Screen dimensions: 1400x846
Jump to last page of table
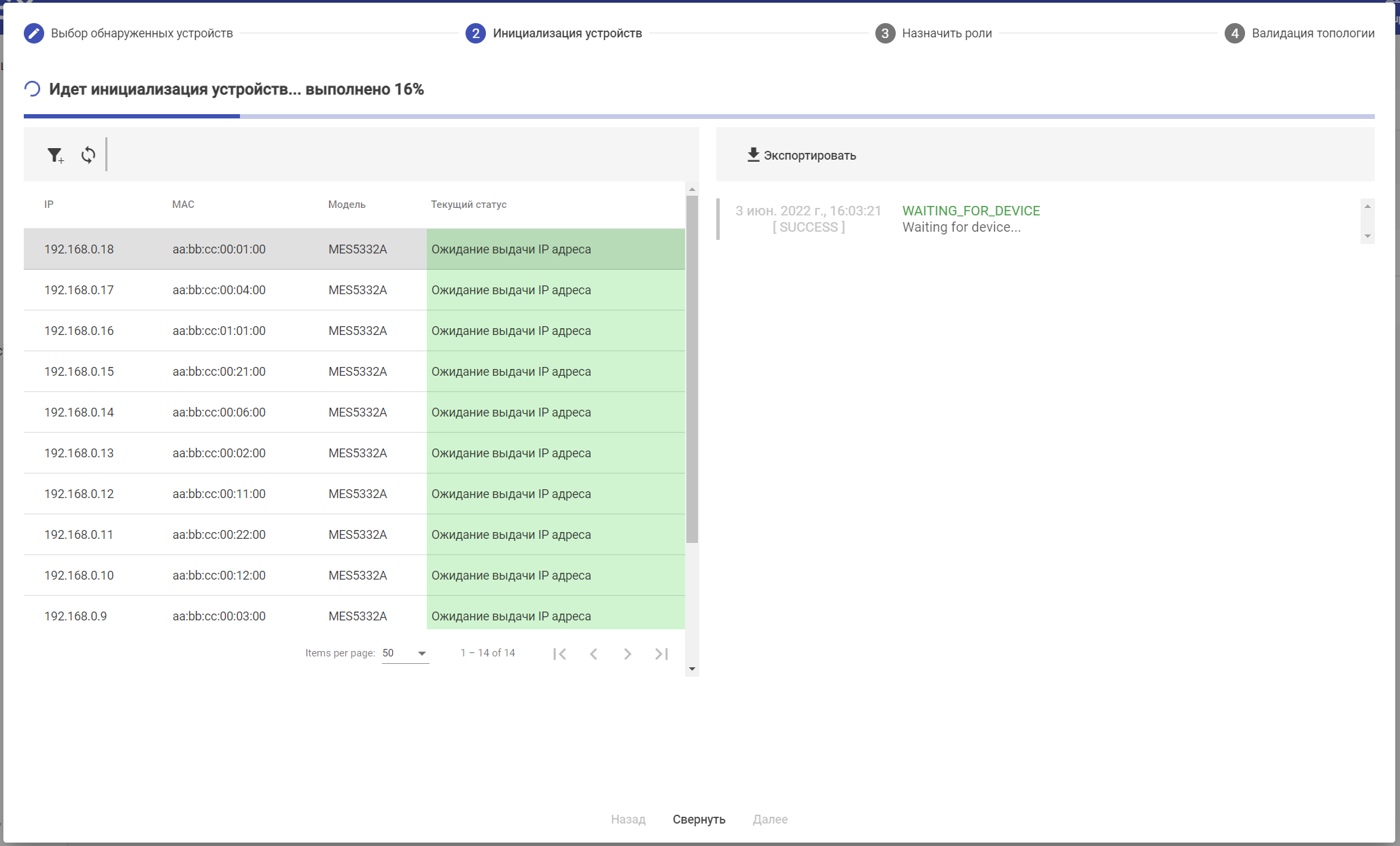click(x=661, y=654)
